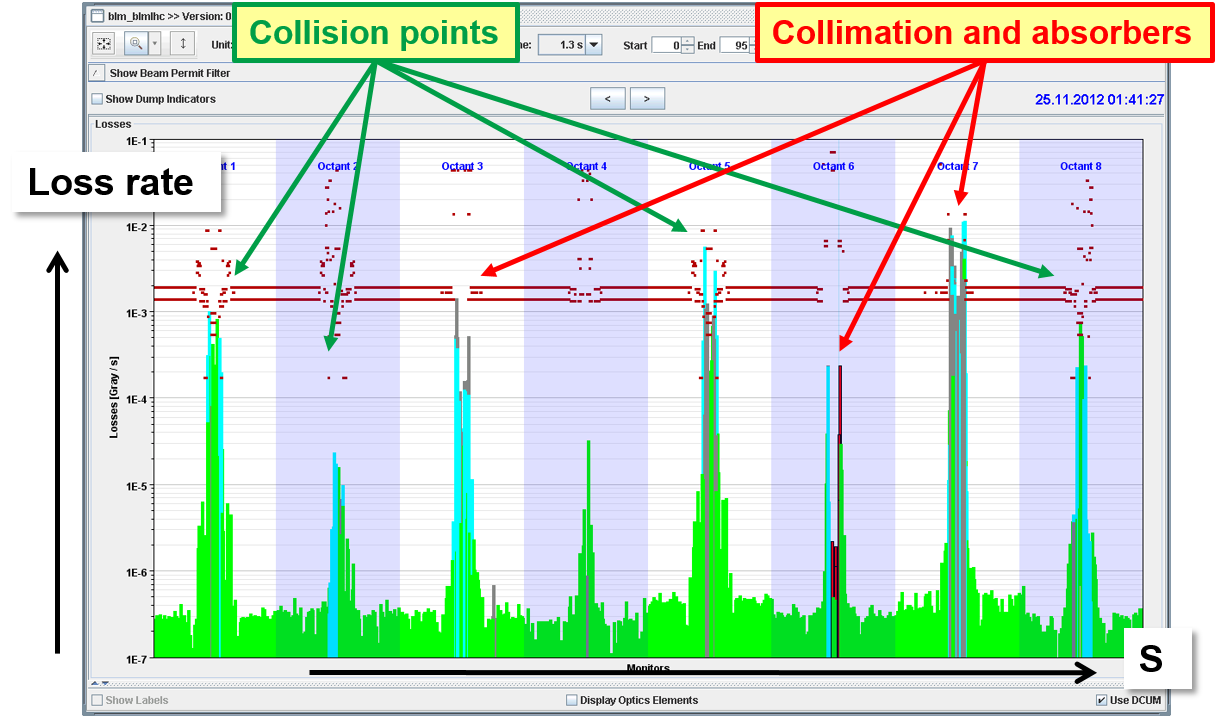Click the split pane collapse arrows
This screenshot has height=716, width=1215.
[x=100, y=683]
